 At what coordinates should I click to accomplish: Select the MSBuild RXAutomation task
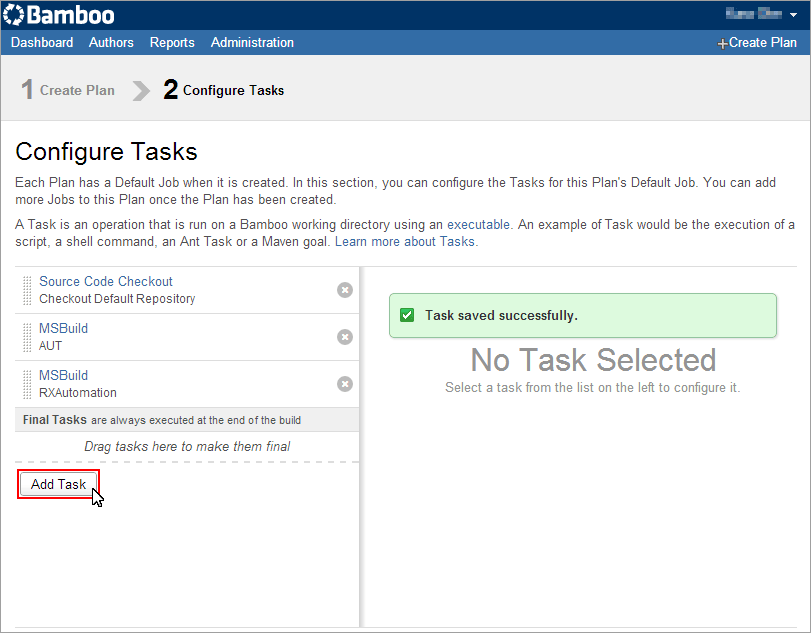[64, 375]
